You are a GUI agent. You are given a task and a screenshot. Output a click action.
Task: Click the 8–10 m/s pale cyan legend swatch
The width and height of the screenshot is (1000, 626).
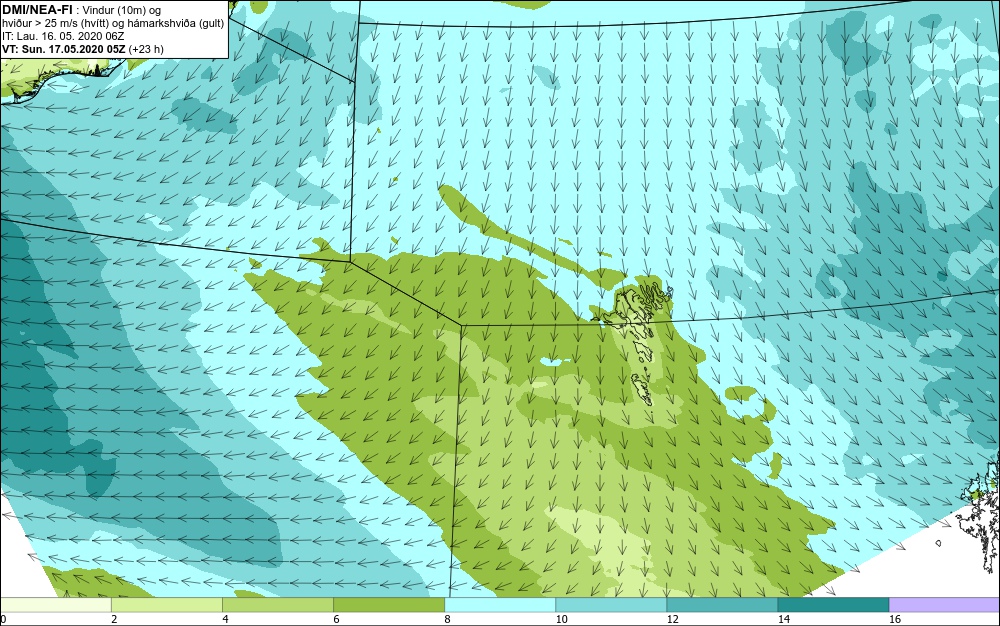pos(500,604)
